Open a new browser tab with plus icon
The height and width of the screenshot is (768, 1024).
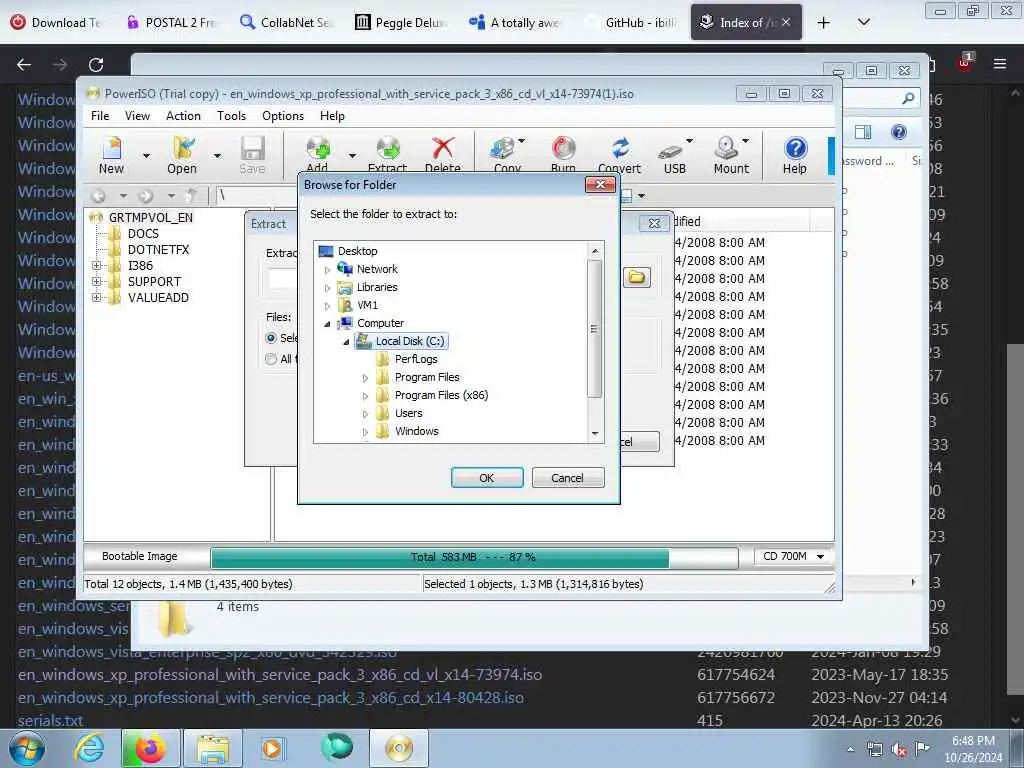pyautogui.click(x=824, y=23)
